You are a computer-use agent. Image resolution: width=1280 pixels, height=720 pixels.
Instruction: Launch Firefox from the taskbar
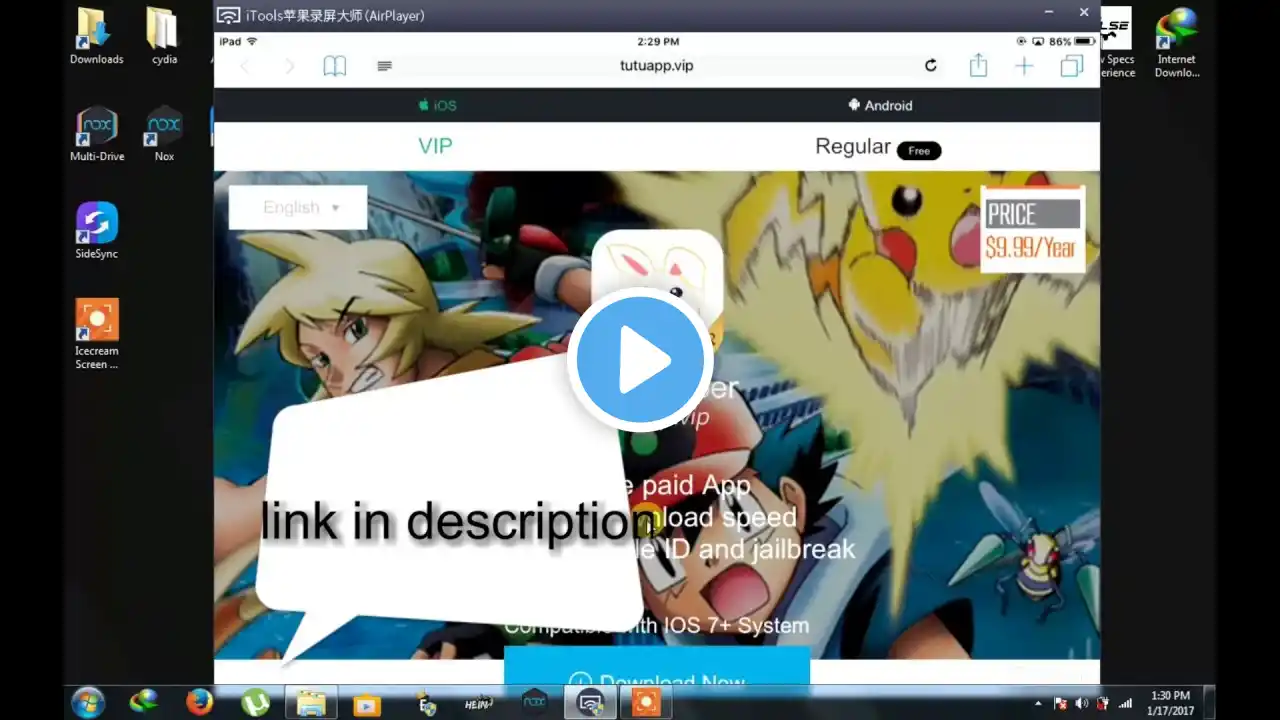[x=200, y=703]
